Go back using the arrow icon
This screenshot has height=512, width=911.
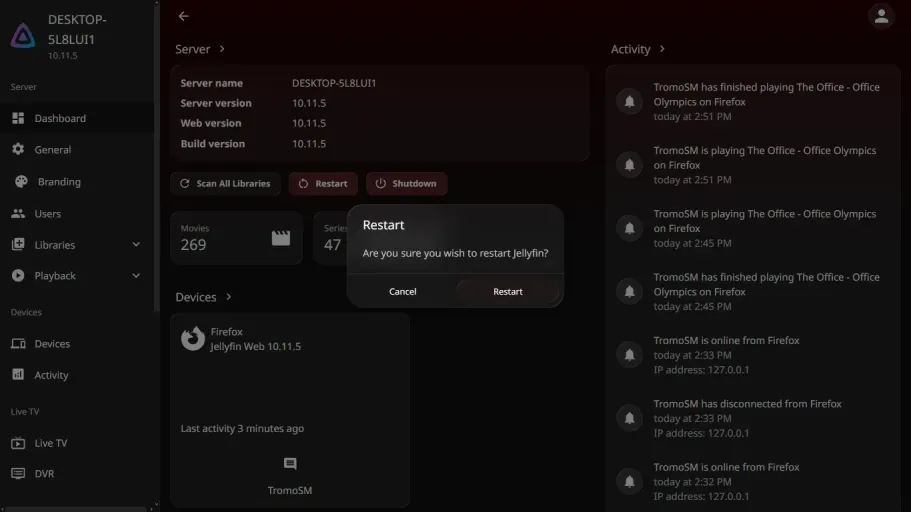(x=184, y=16)
